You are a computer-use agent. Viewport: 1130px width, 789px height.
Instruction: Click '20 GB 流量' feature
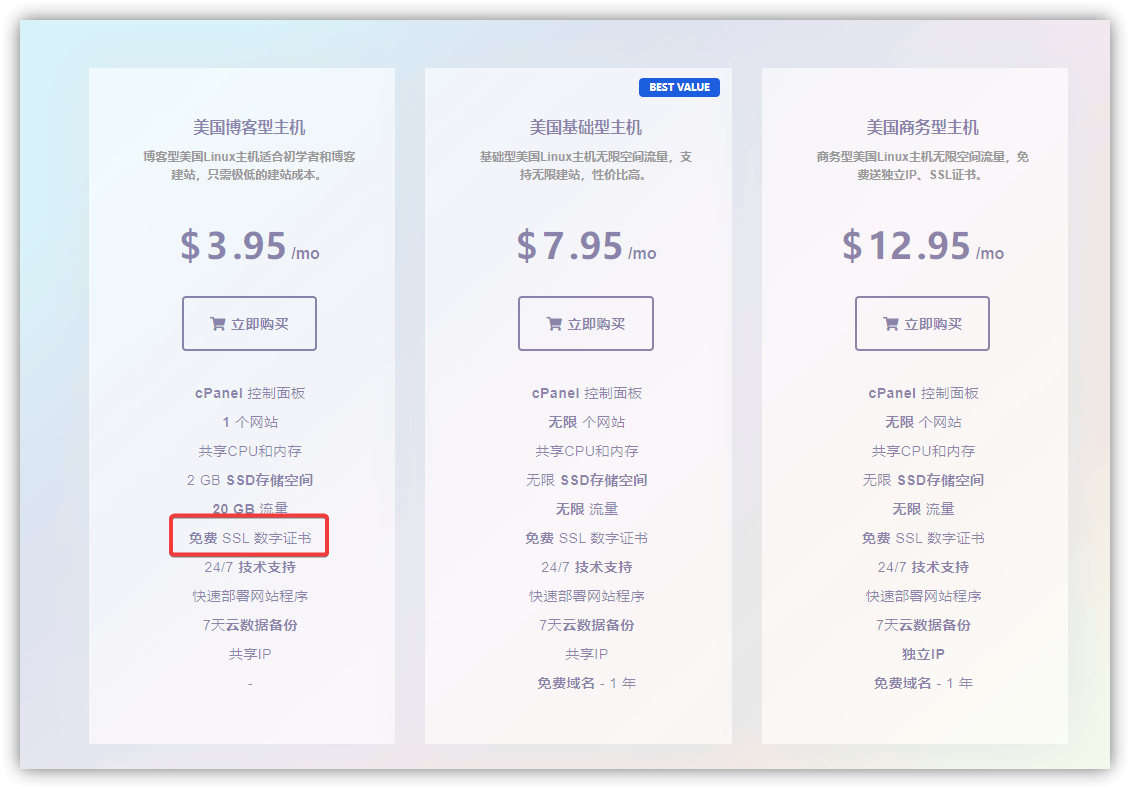click(250, 508)
